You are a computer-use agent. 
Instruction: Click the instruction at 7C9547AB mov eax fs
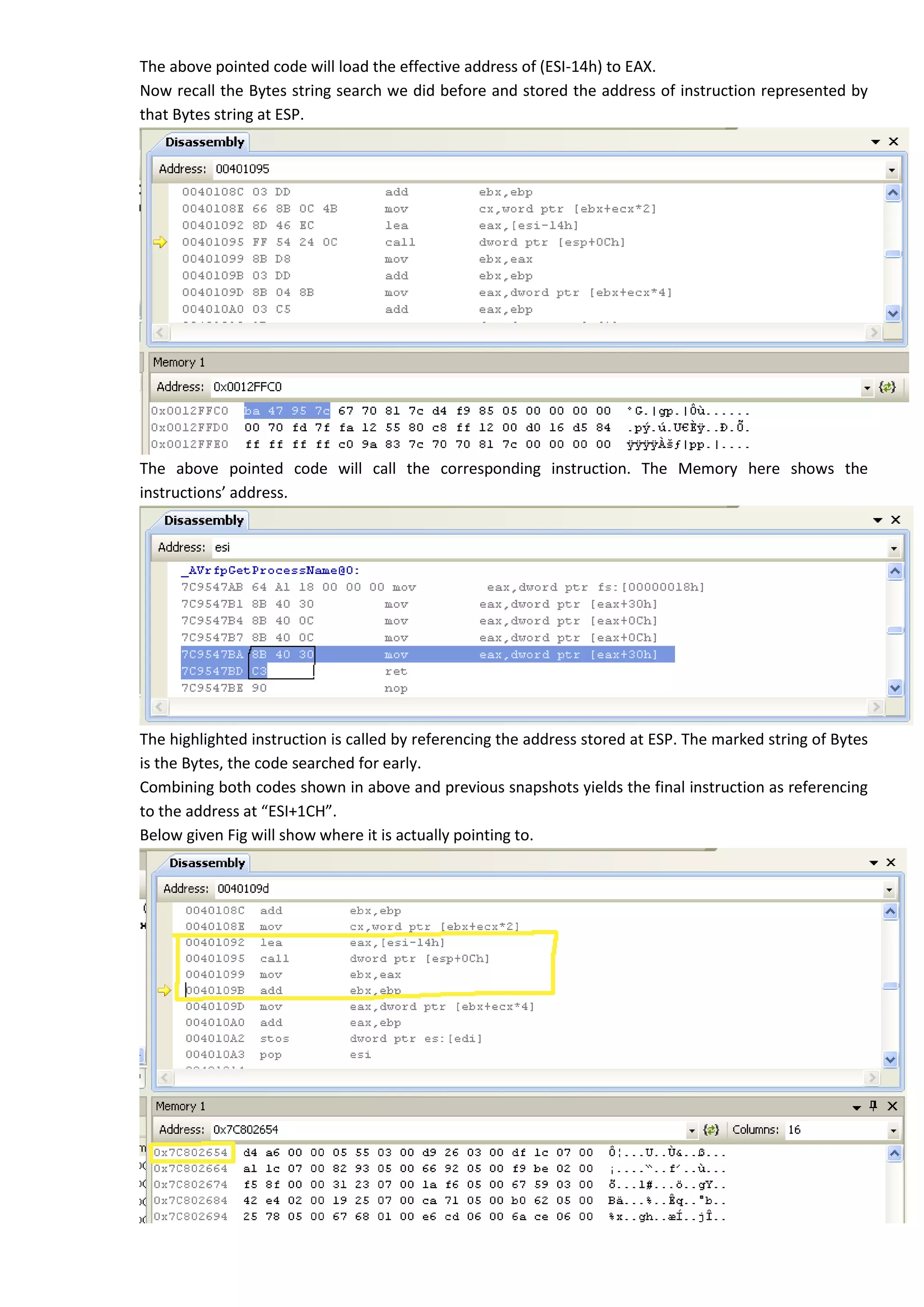443,588
